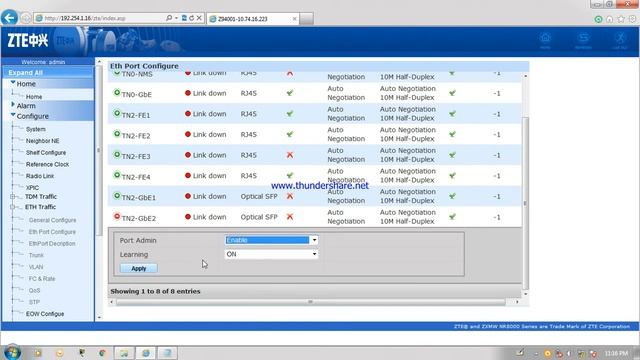Open the Port Admin dropdown

click(x=271, y=240)
